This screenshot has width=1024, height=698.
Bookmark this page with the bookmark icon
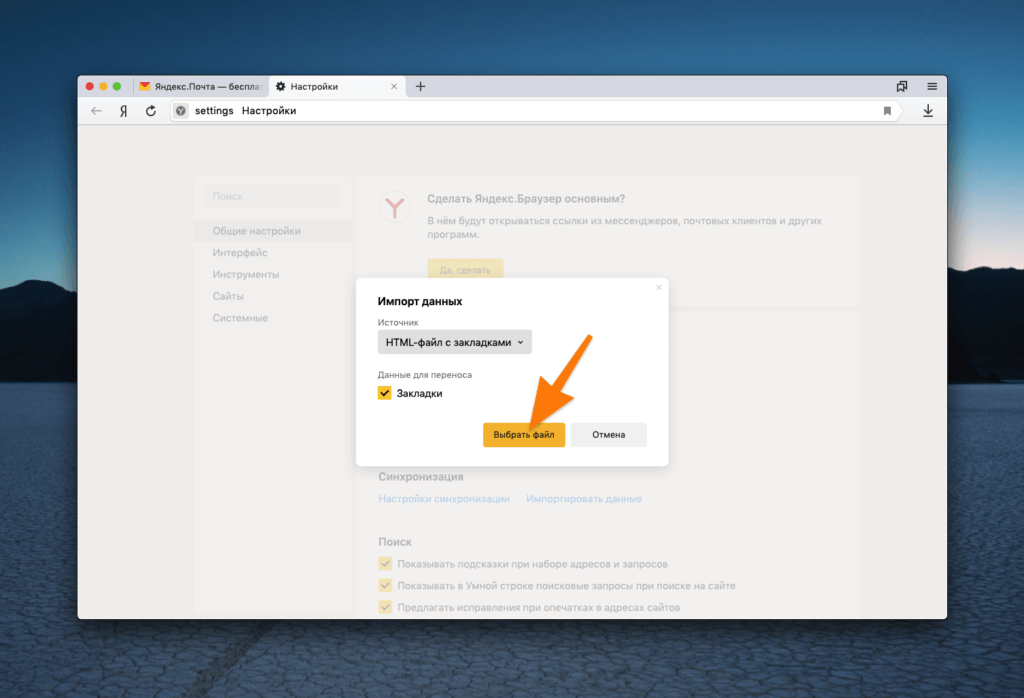pyautogui.click(x=887, y=111)
